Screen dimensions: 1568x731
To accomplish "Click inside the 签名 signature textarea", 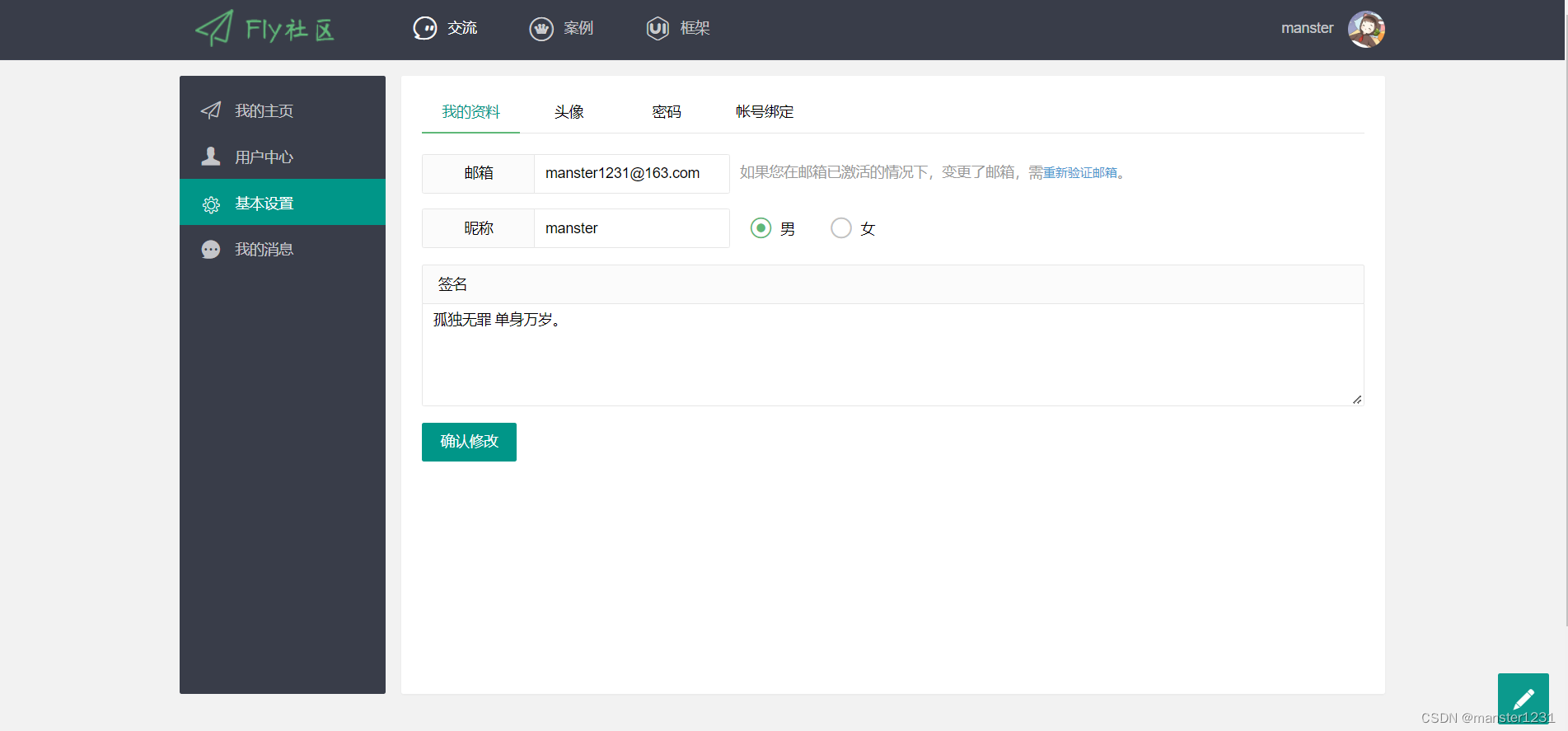I will click(x=893, y=354).
